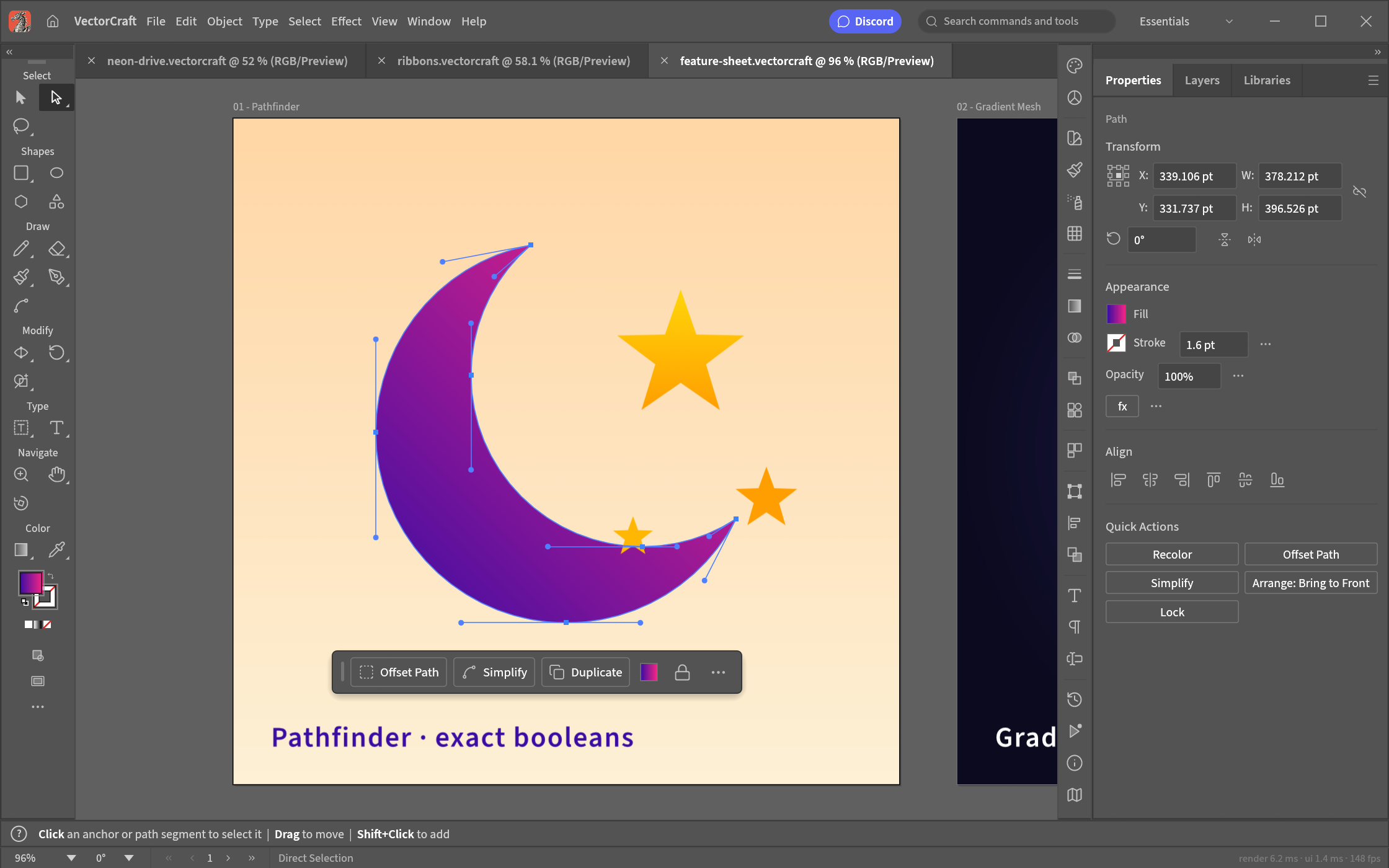This screenshot has width=1389, height=868.
Task: Click the Recolor quick action button
Action: click(1172, 554)
